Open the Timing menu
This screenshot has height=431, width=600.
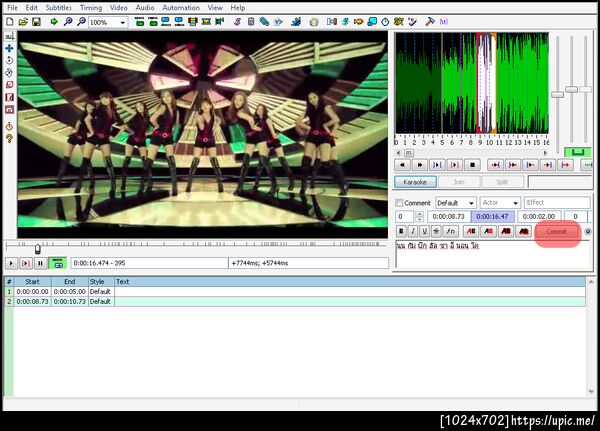coord(91,8)
